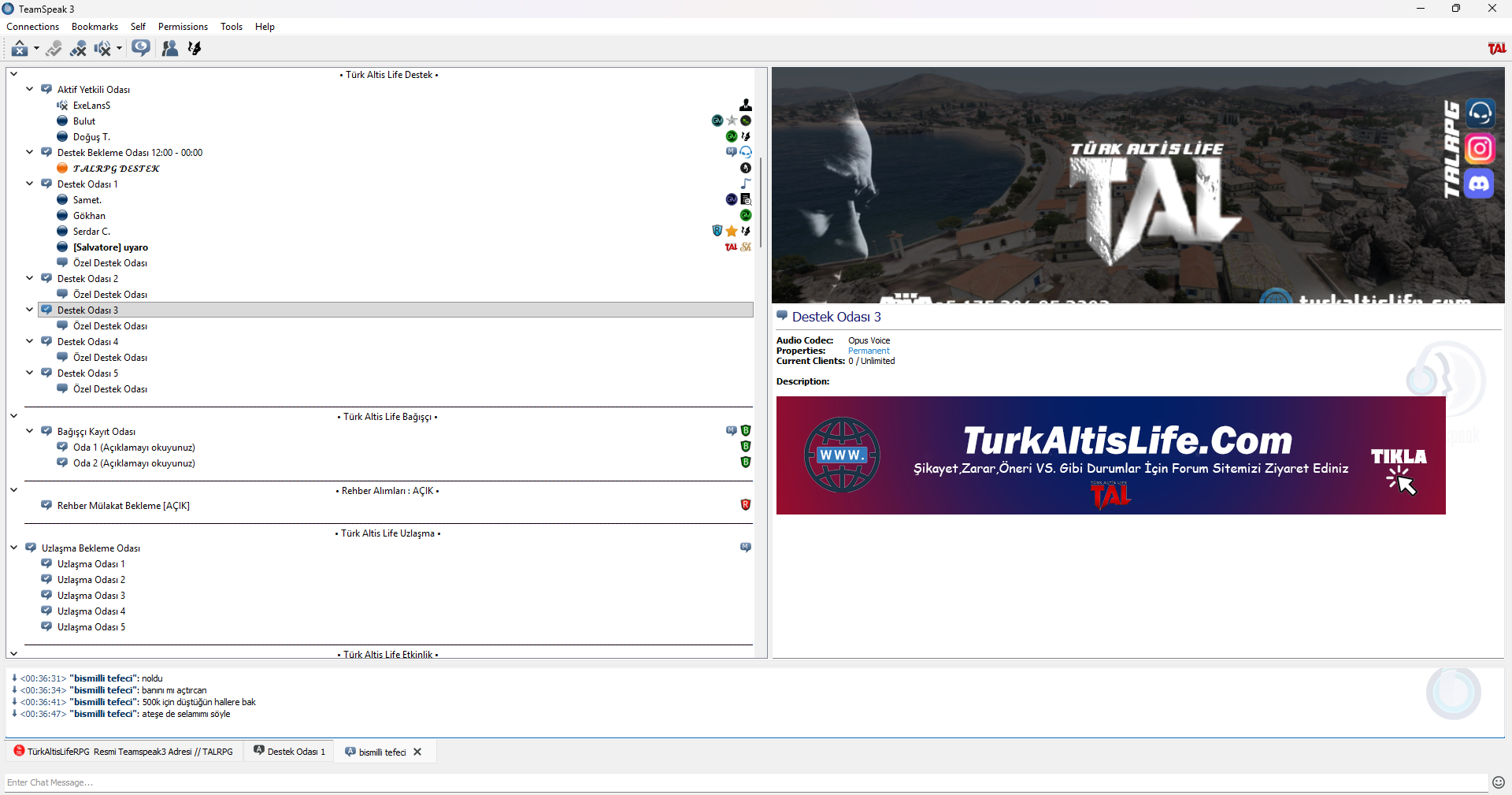This screenshot has width=1512, height=795.
Task: Open the Permissions menu
Action: pos(183,27)
